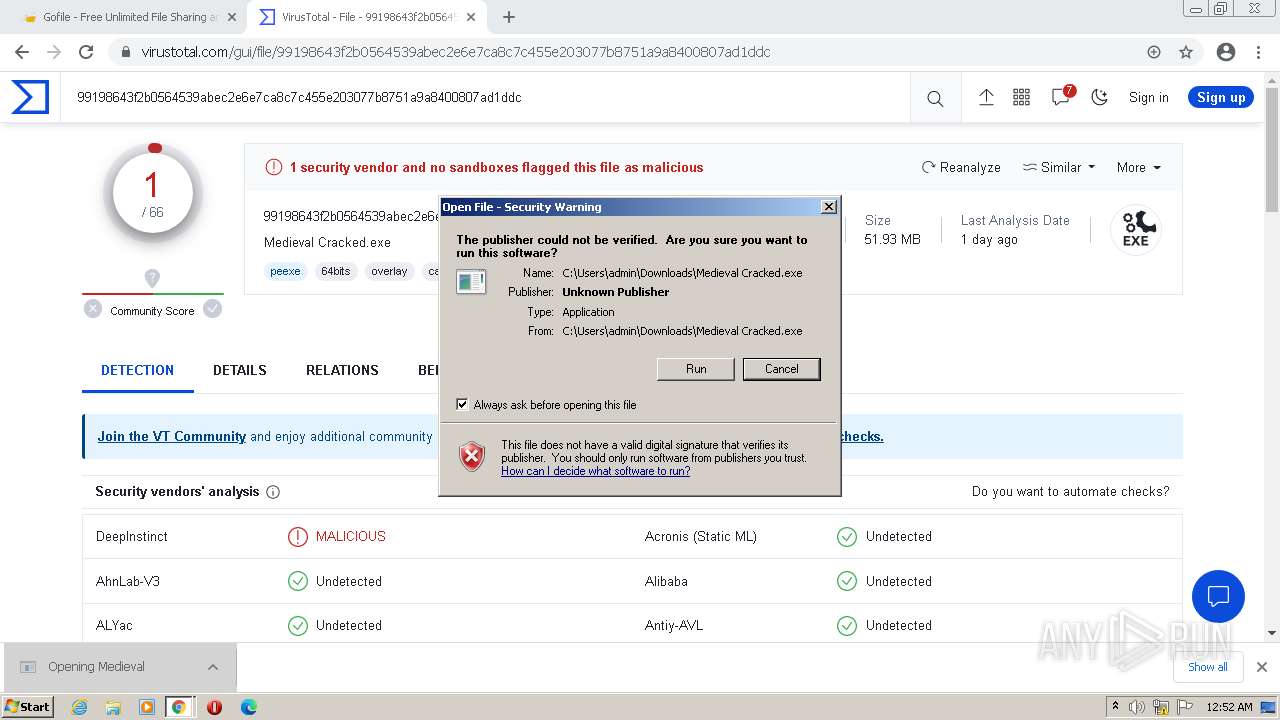This screenshot has width=1280, height=720.
Task: Open the apps grid icon
Action: point(1021,97)
